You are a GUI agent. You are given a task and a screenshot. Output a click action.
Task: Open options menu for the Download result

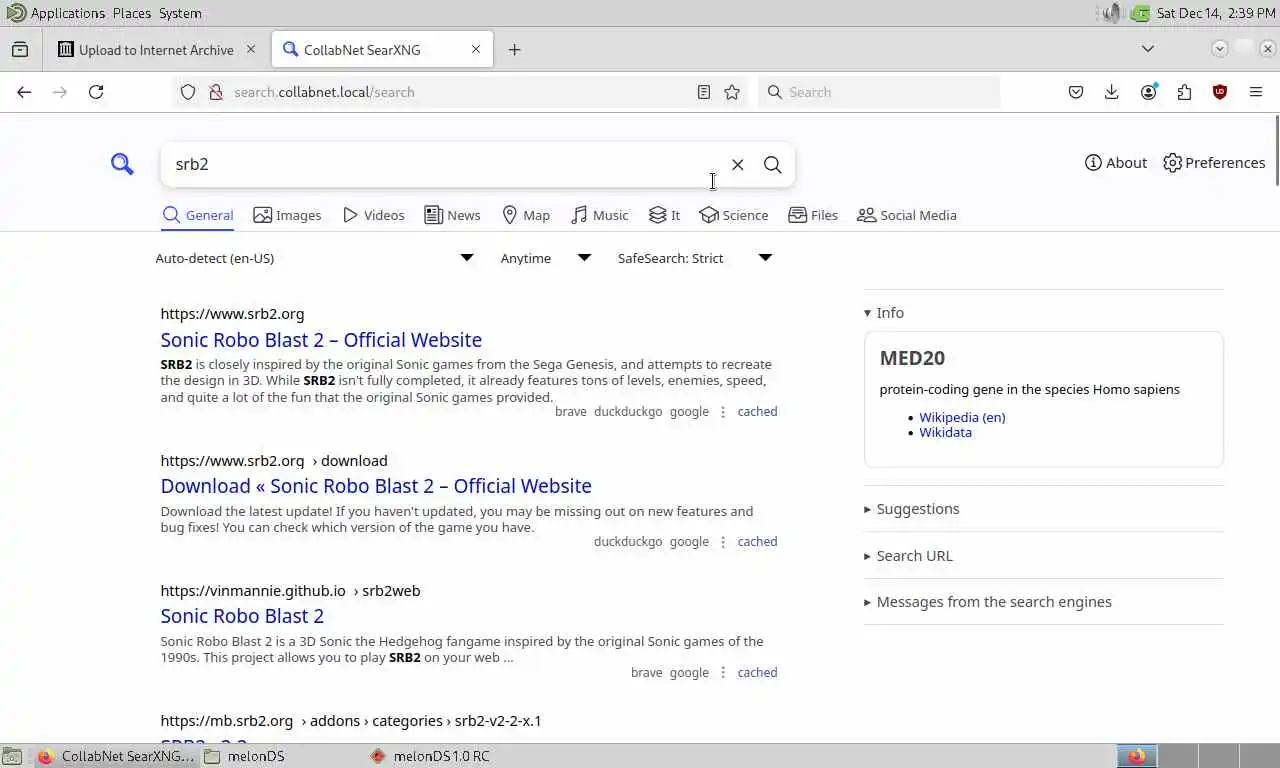pos(723,542)
